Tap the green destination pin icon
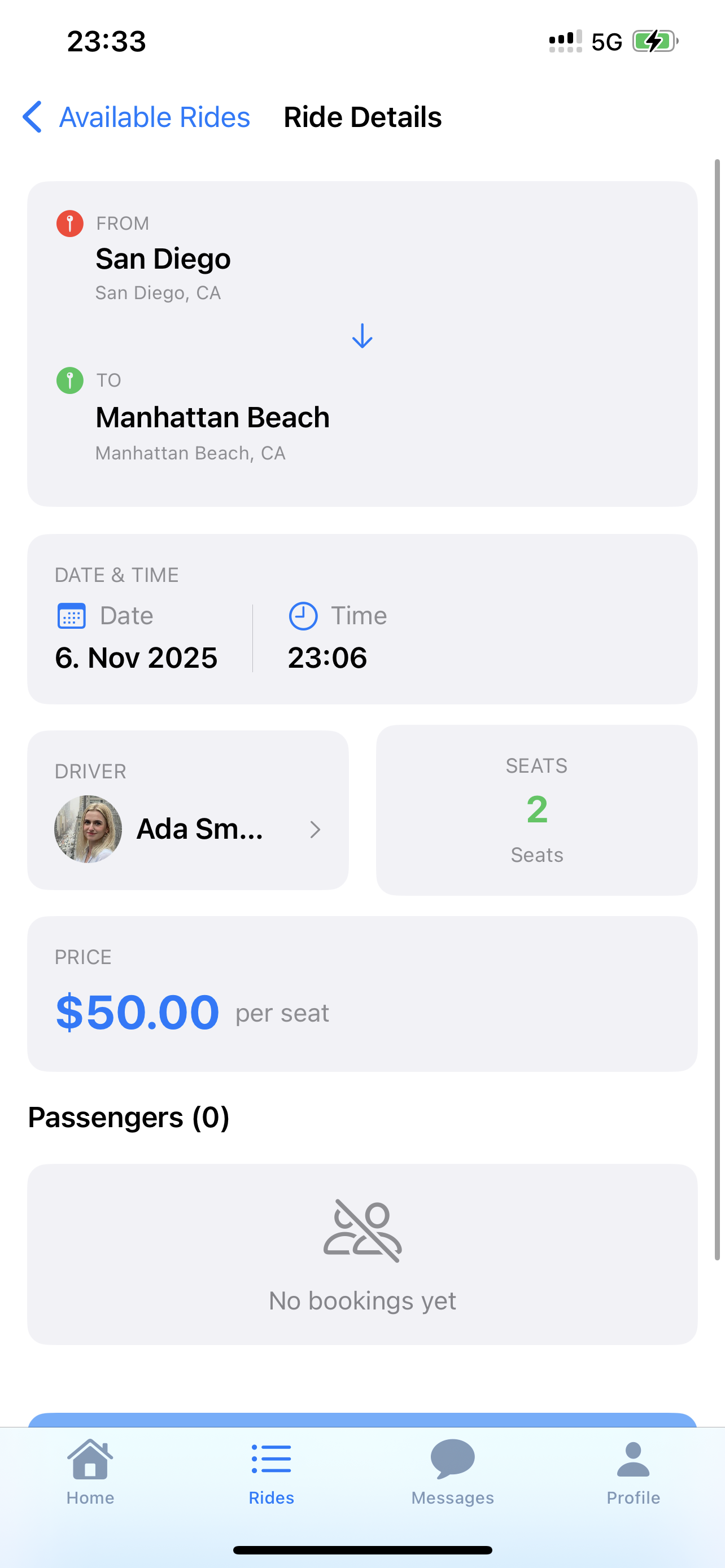 pos(70,380)
